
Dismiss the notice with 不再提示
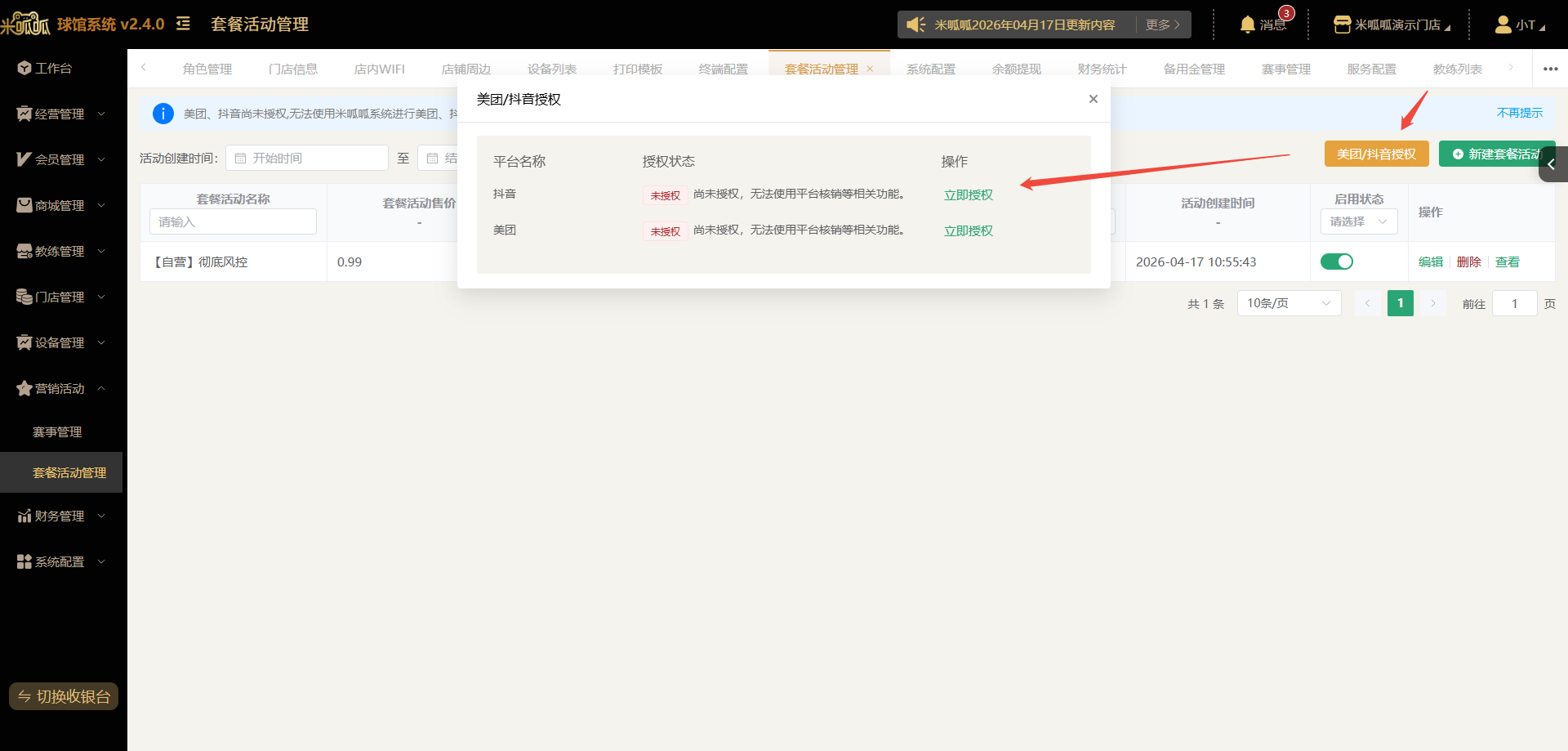tap(1520, 113)
